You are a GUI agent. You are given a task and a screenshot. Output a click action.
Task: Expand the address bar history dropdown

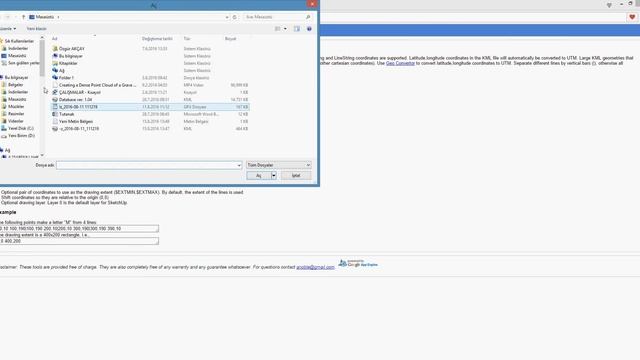point(227,17)
